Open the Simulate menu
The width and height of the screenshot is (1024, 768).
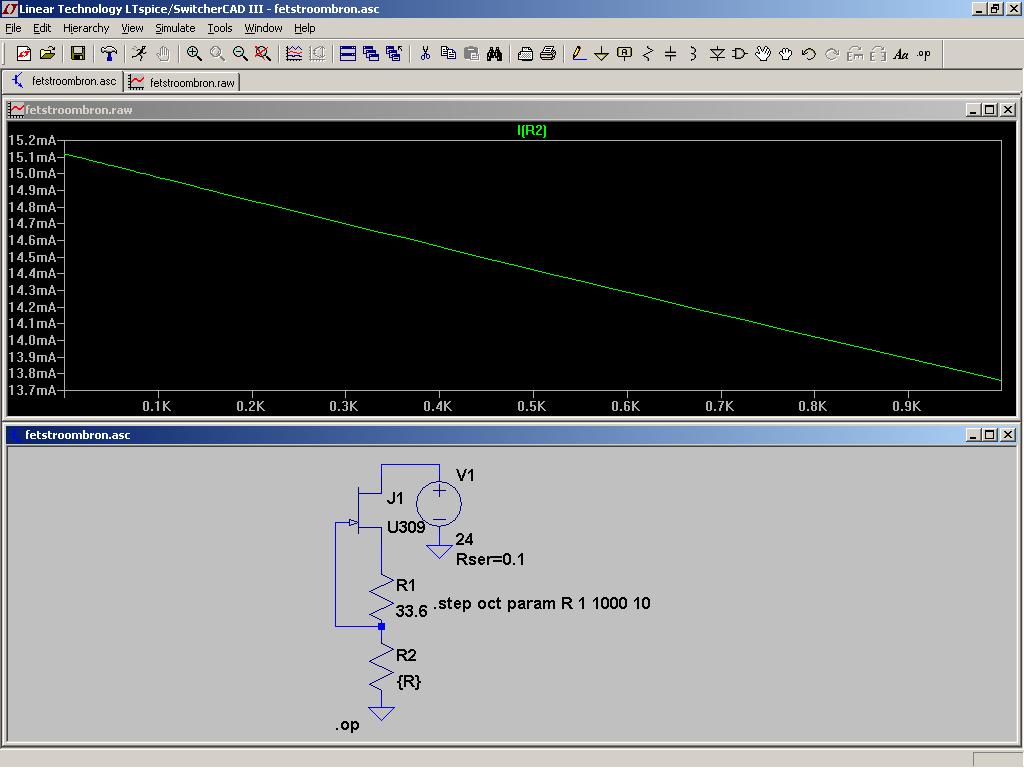pos(175,28)
